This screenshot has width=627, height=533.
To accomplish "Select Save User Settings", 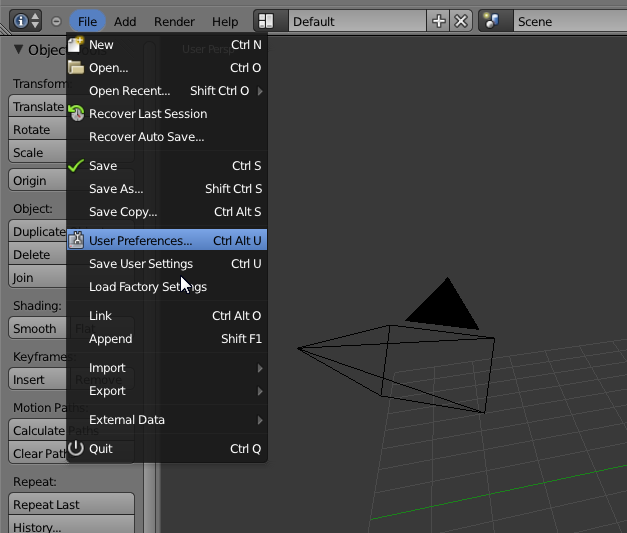I will [167, 264].
